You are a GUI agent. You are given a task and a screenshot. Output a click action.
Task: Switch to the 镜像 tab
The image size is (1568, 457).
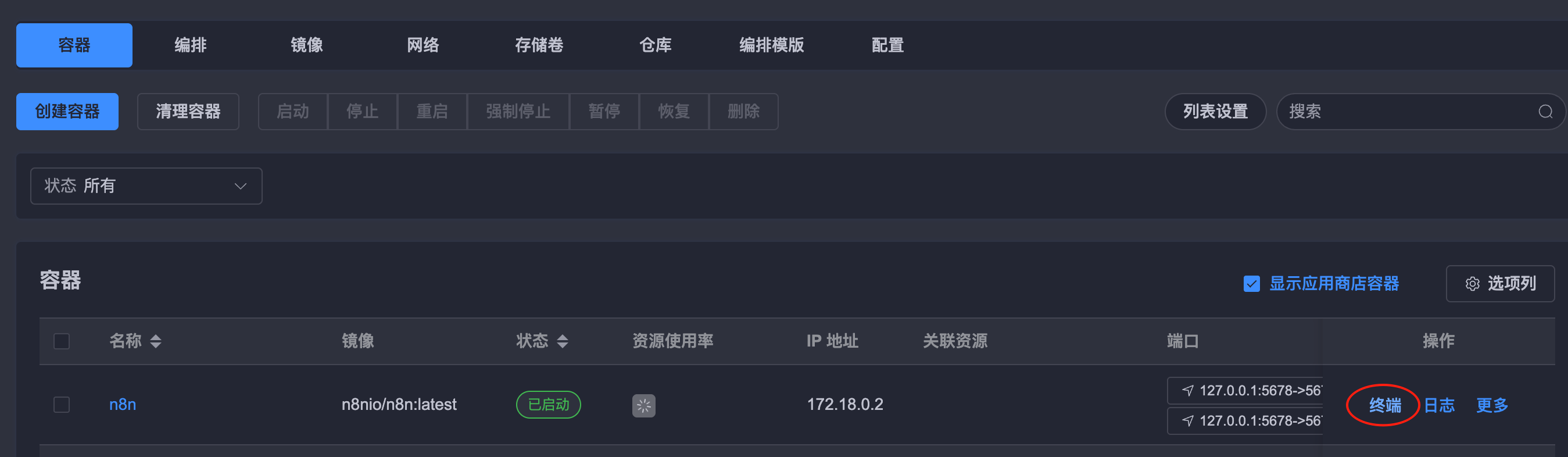(x=307, y=45)
